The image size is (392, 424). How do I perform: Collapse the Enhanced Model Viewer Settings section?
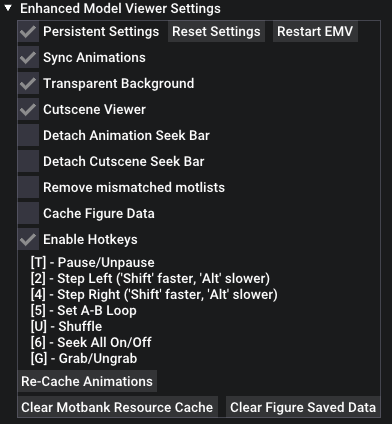(8, 8)
